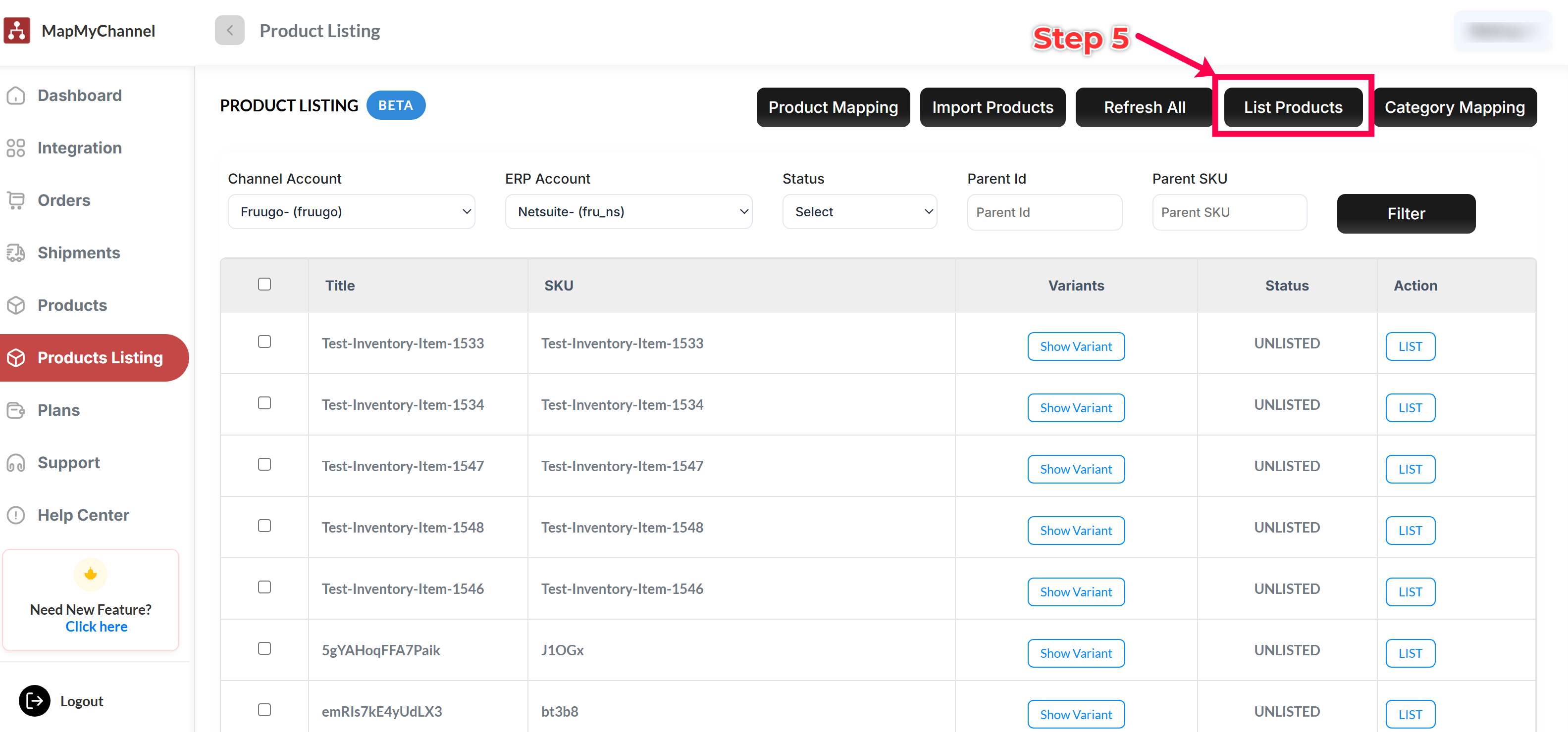
Task: Open the Dashboard icon in the sidebar
Action: [16, 95]
